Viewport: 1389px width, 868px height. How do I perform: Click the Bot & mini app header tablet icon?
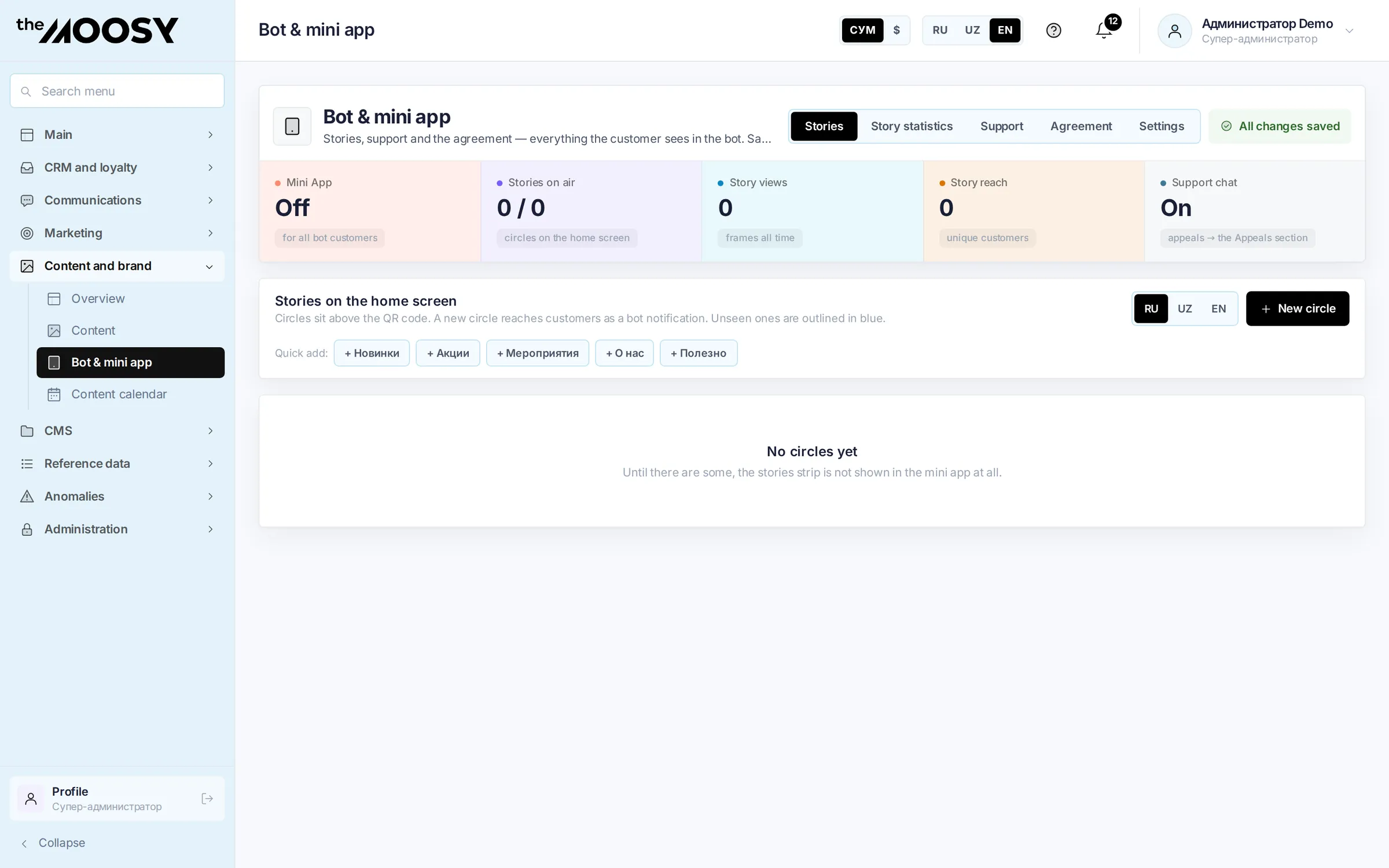pos(292,126)
